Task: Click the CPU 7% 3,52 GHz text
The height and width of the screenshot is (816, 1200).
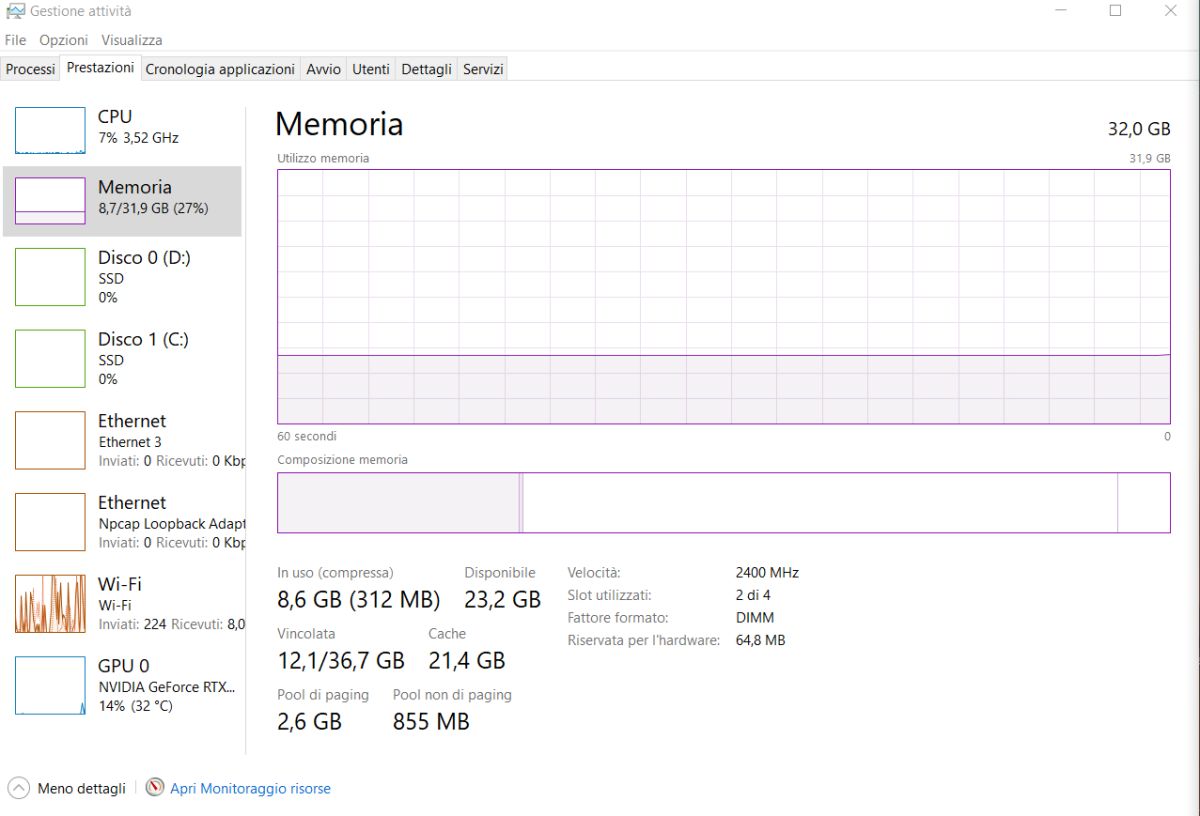Action: (x=138, y=138)
